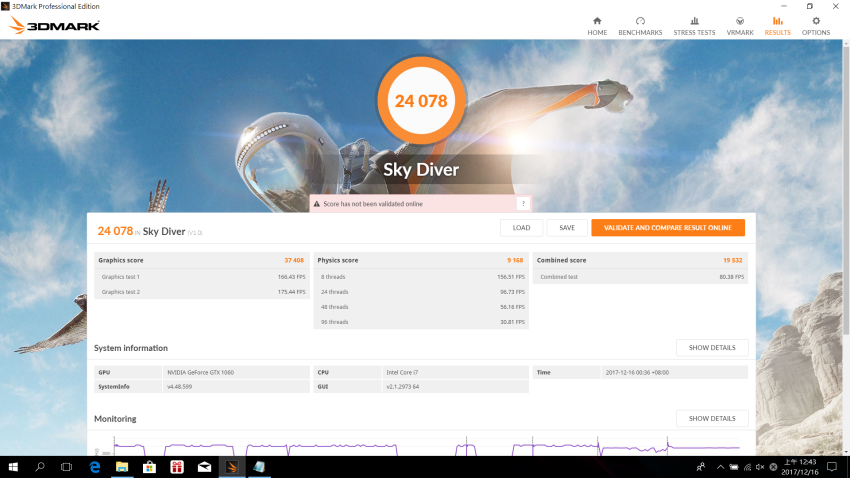The width and height of the screenshot is (850, 478).
Task: Open the taskbar clock and date
Action: pos(800,467)
